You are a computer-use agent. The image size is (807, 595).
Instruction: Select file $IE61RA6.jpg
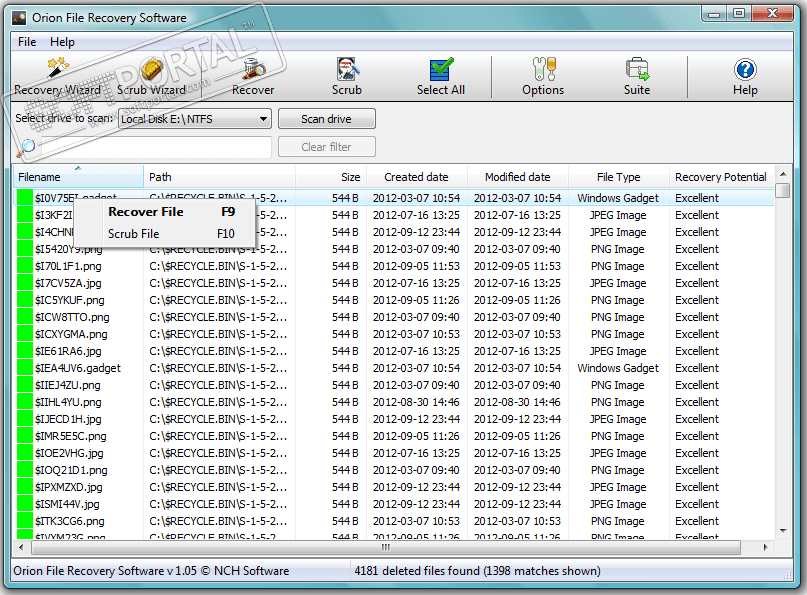point(68,351)
